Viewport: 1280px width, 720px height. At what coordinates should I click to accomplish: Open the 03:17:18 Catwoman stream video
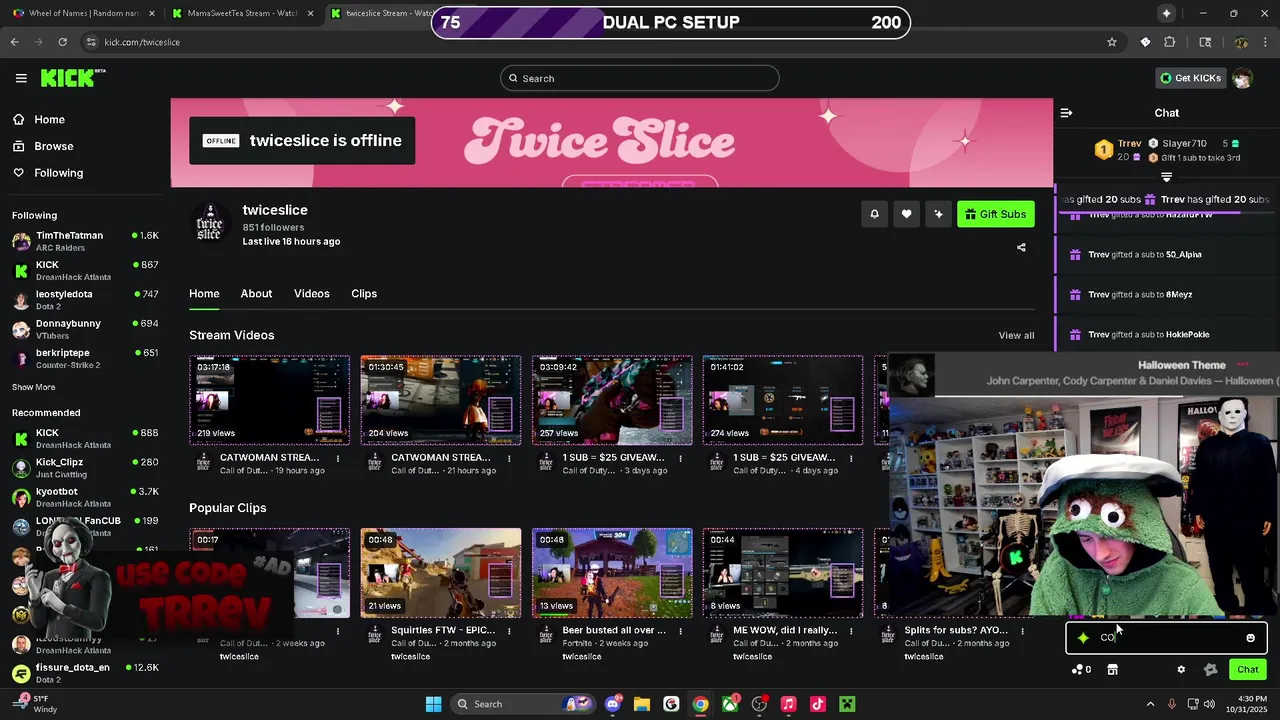click(269, 400)
